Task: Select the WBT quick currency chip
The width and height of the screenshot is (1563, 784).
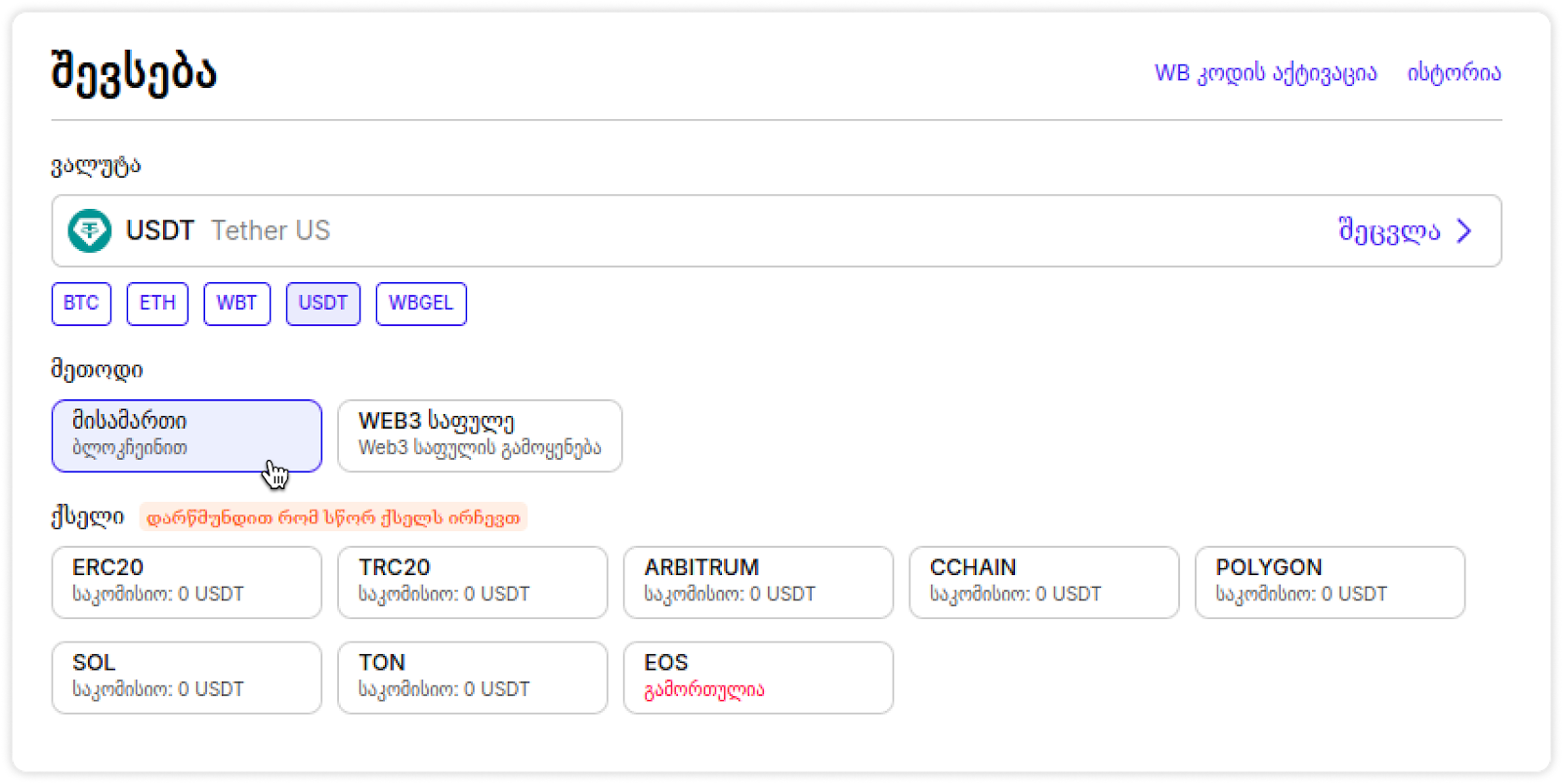Action: click(236, 304)
